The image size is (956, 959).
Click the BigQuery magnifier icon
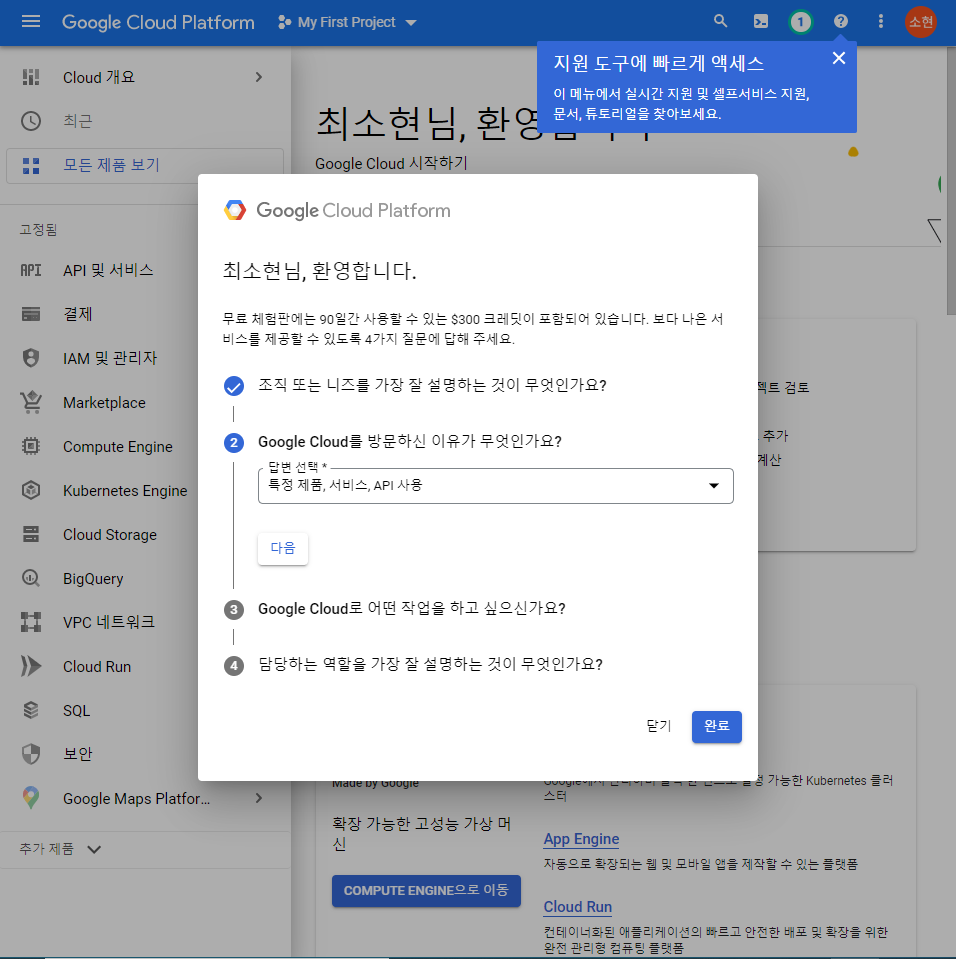pyautogui.click(x=31, y=578)
